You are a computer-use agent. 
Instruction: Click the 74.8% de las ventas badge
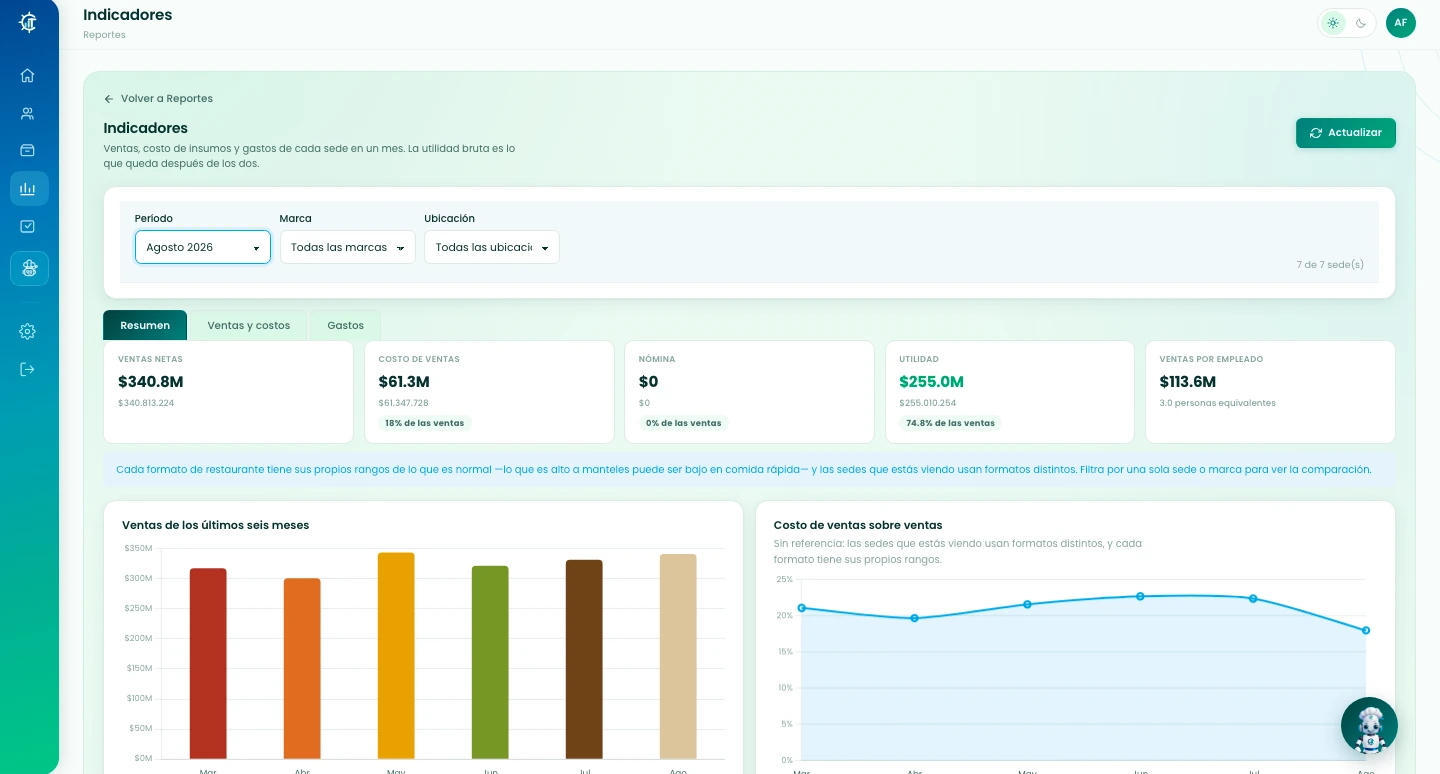point(950,423)
